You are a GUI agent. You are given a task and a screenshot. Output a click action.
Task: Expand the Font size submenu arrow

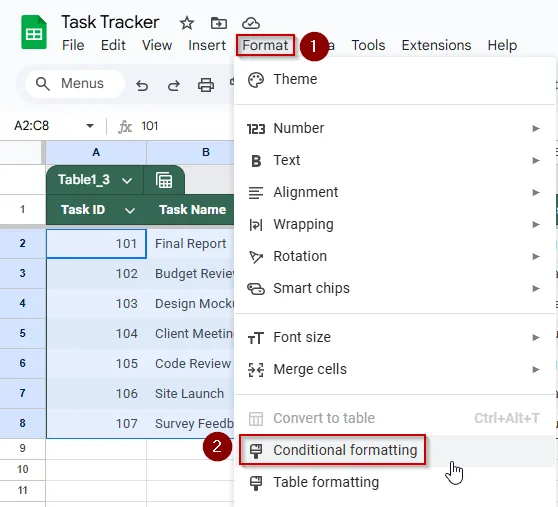tap(536, 337)
